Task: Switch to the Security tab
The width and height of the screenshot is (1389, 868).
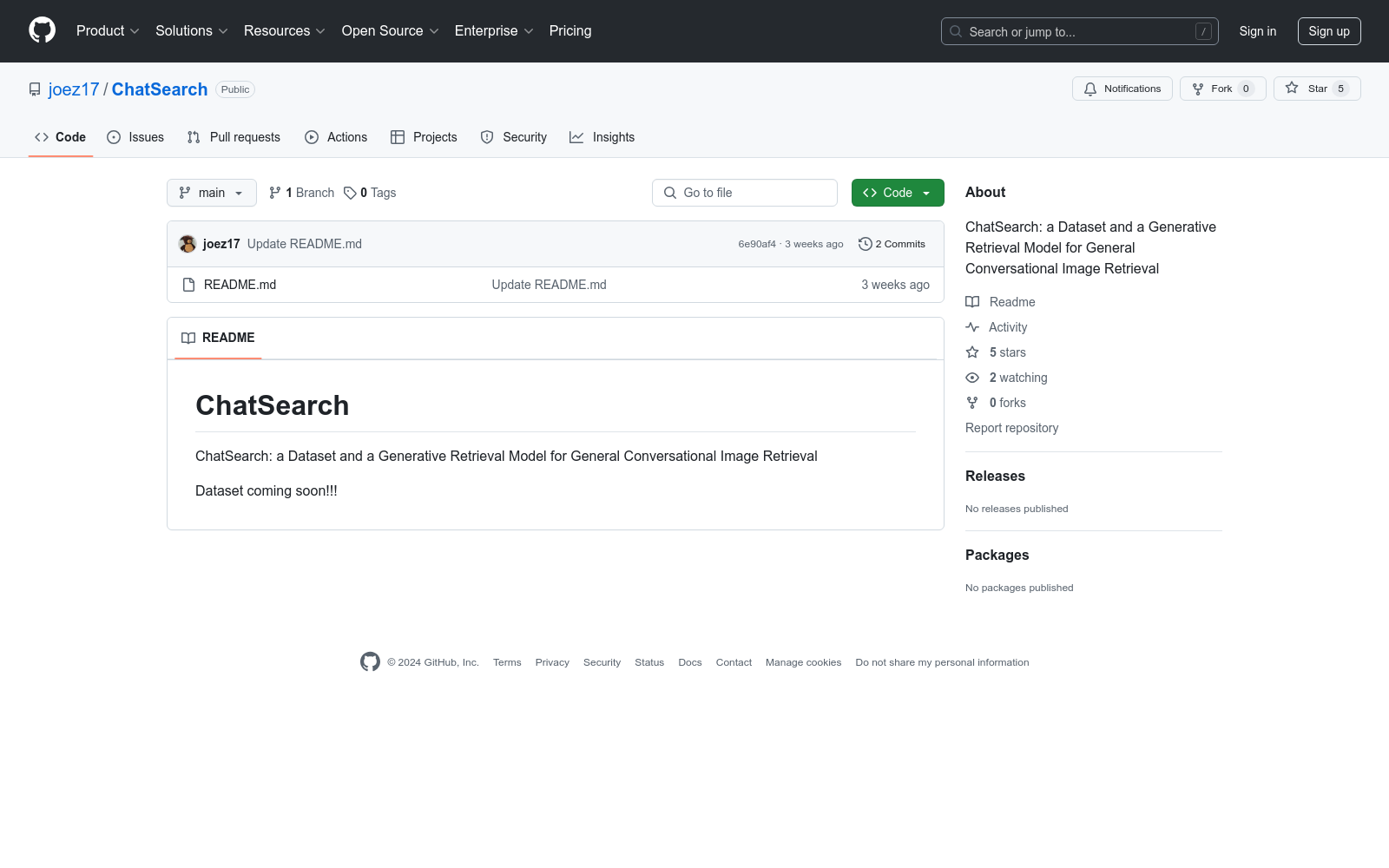Action: [x=513, y=137]
